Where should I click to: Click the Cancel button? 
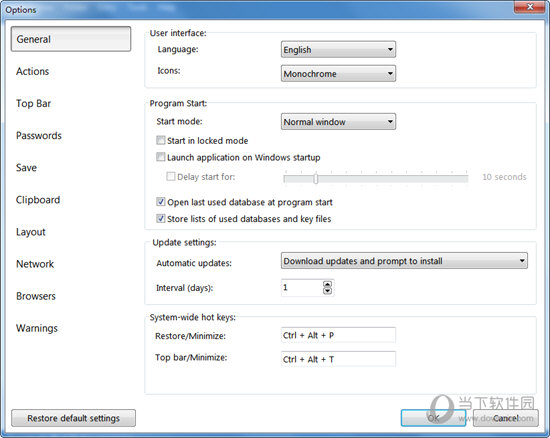coord(505,418)
